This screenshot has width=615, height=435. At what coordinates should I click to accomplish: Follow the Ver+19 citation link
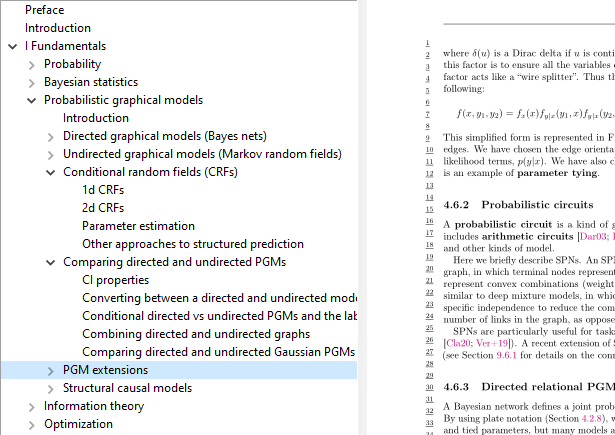coord(492,343)
